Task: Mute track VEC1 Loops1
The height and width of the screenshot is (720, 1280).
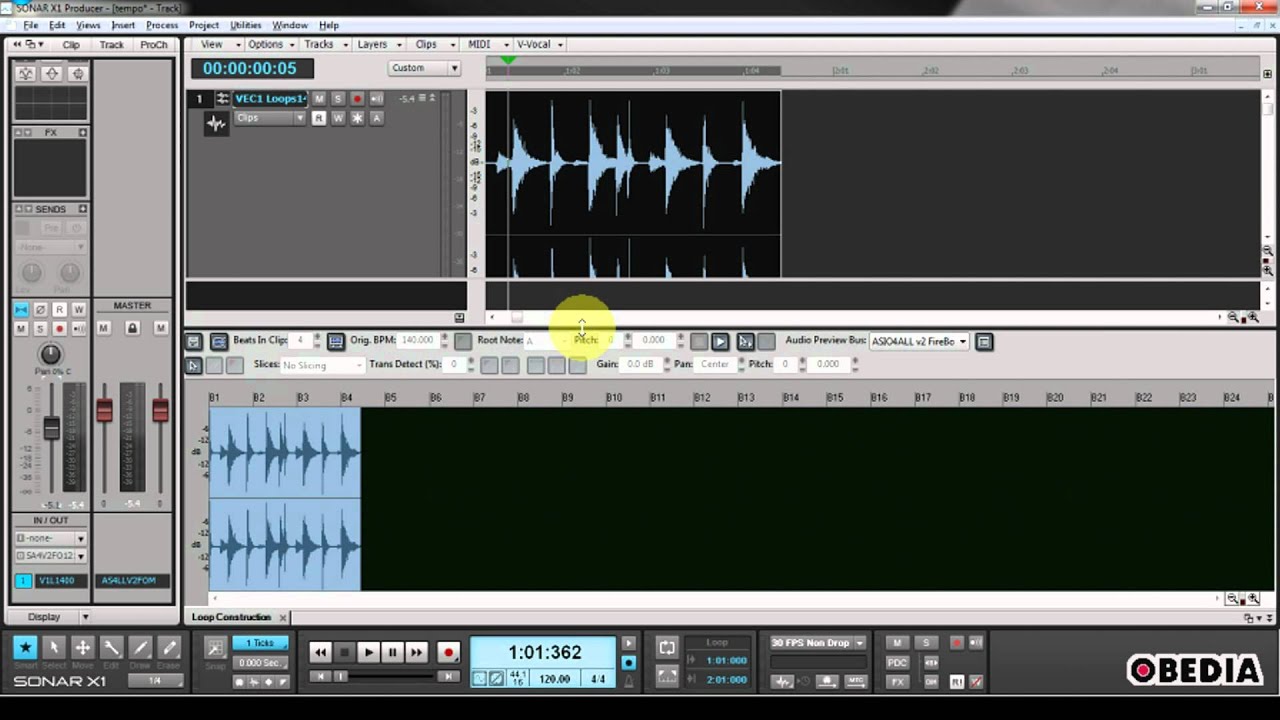Action: (319, 98)
